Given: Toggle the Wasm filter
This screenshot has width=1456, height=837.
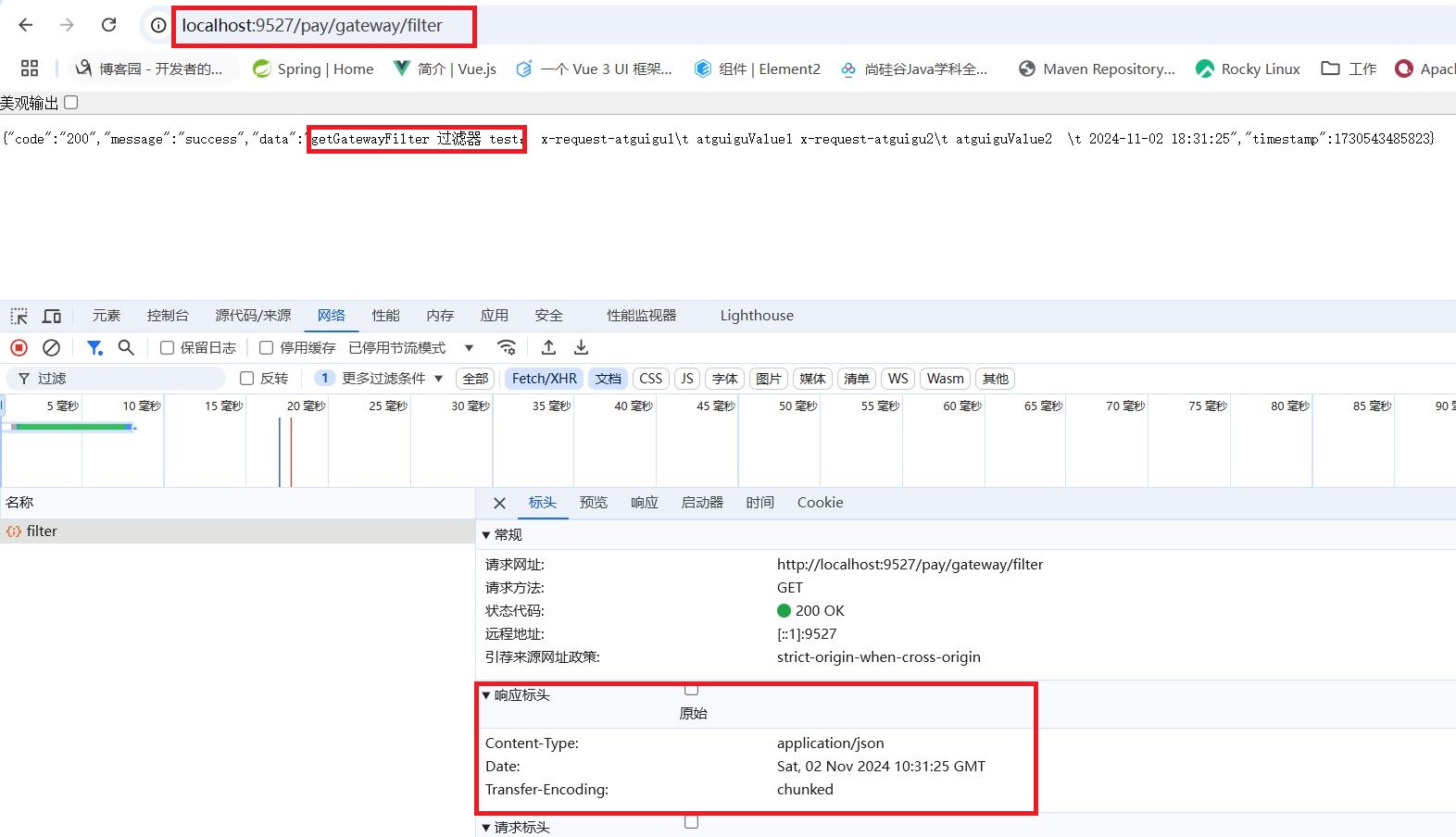Looking at the screenshot, I should point(945,379).
